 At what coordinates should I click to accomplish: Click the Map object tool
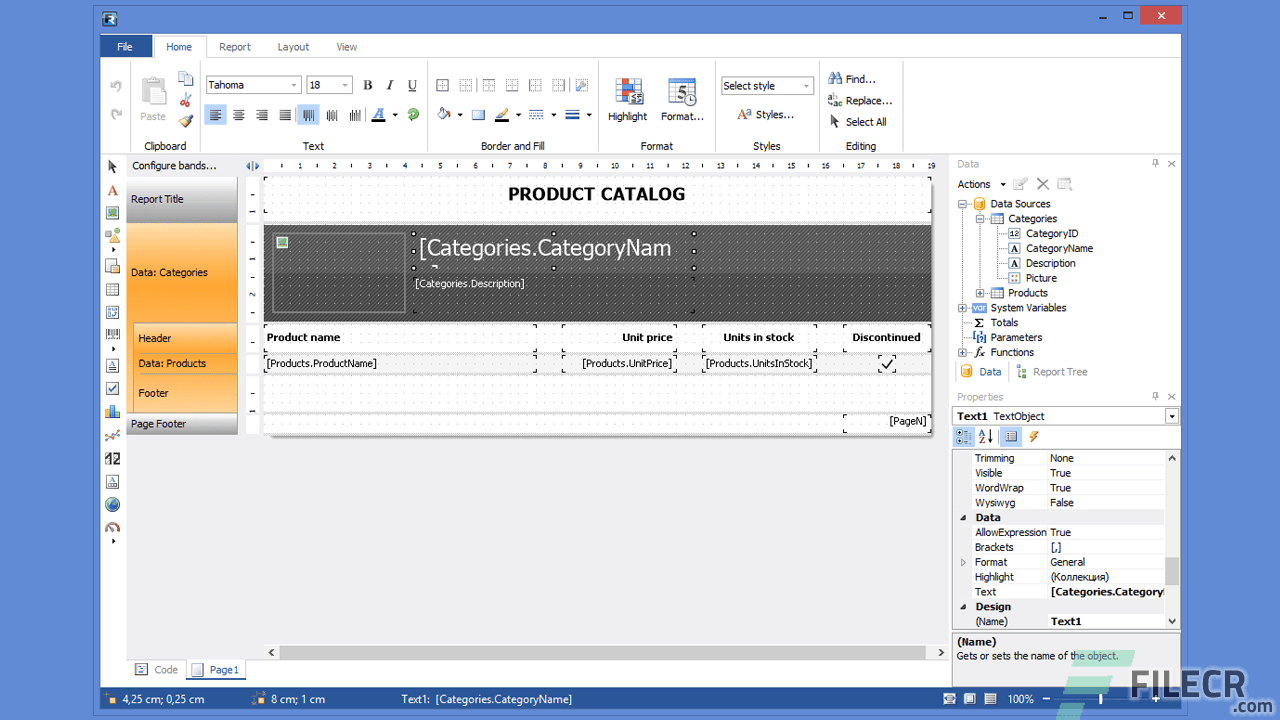[113, 505]
